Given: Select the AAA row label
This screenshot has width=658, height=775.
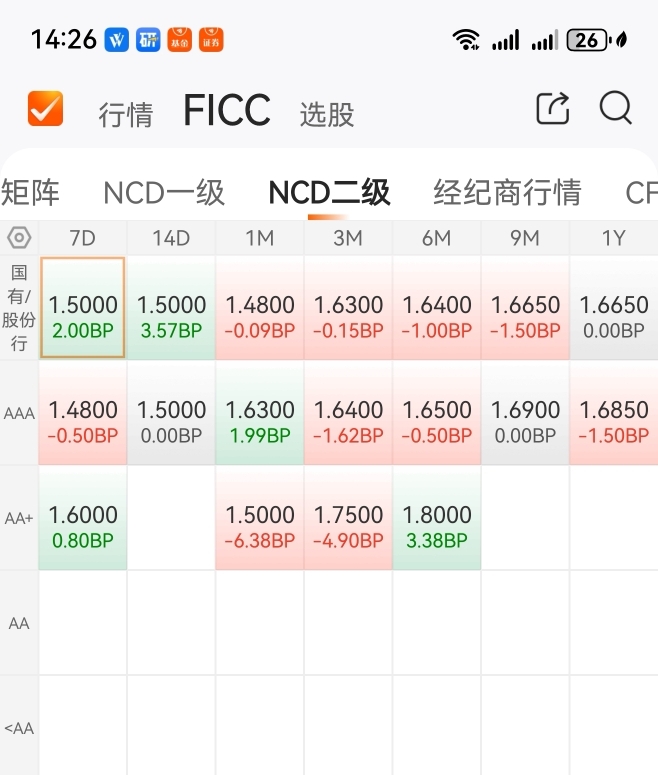Looking at the screenshot, I should (x=19, y=413).
